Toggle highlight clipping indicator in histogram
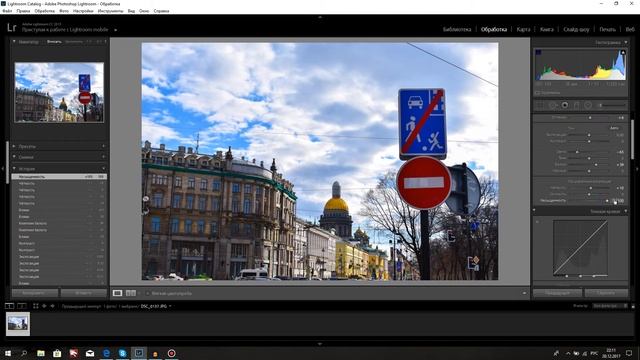The width and height of the screenshot is (640, 360). [x=623, y=52]
